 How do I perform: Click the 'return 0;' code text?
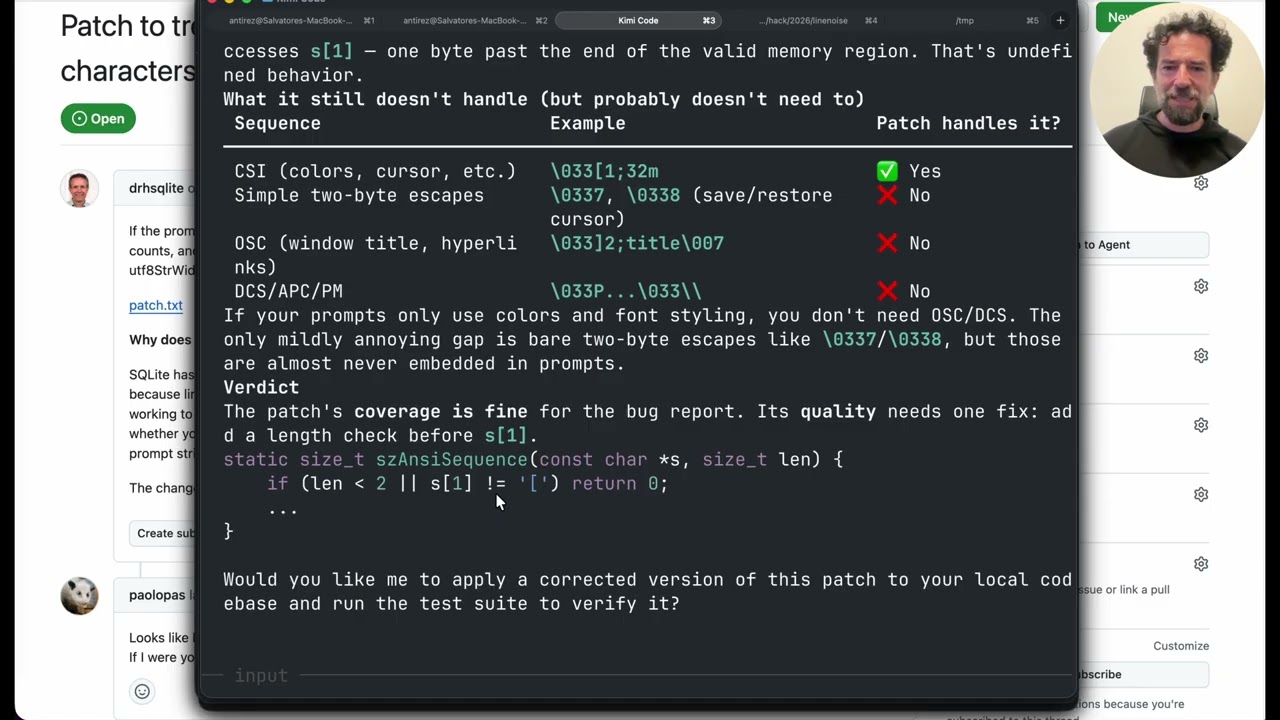click(x=620, y=483)
